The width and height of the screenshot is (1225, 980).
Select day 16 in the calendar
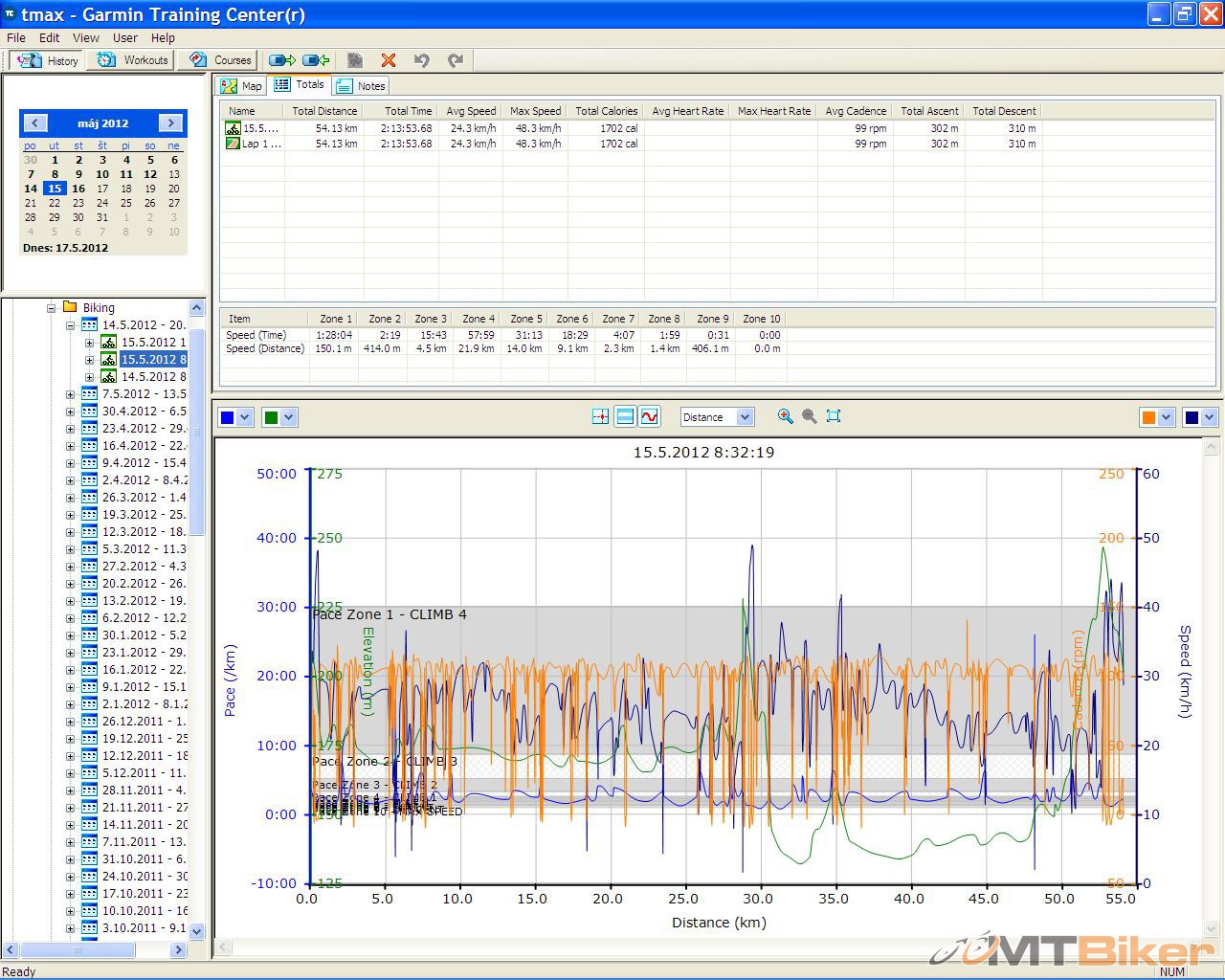pyautogui.click(x=78, y=189)
